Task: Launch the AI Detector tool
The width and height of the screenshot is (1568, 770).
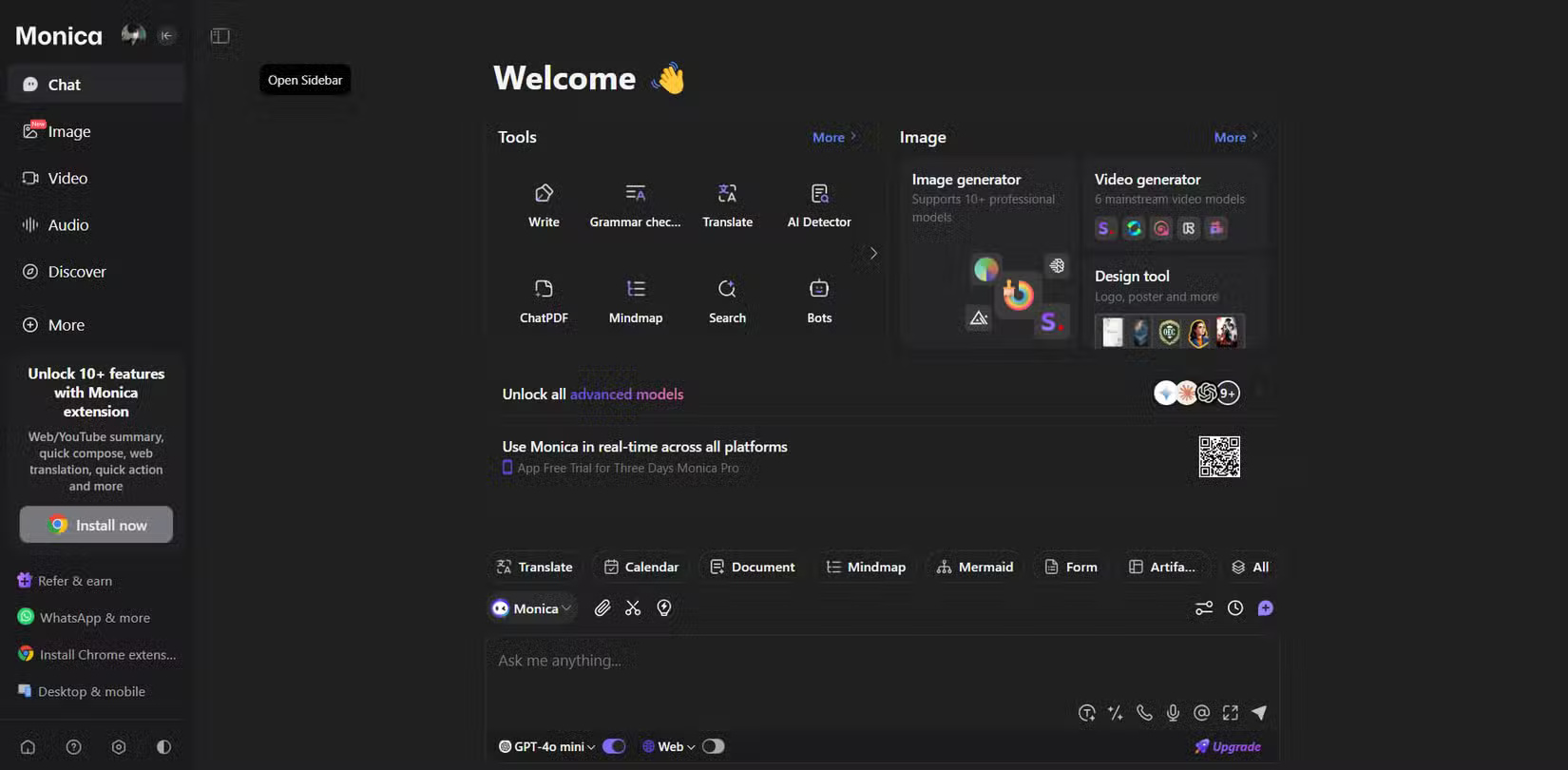Action: [x=819, y=204]
